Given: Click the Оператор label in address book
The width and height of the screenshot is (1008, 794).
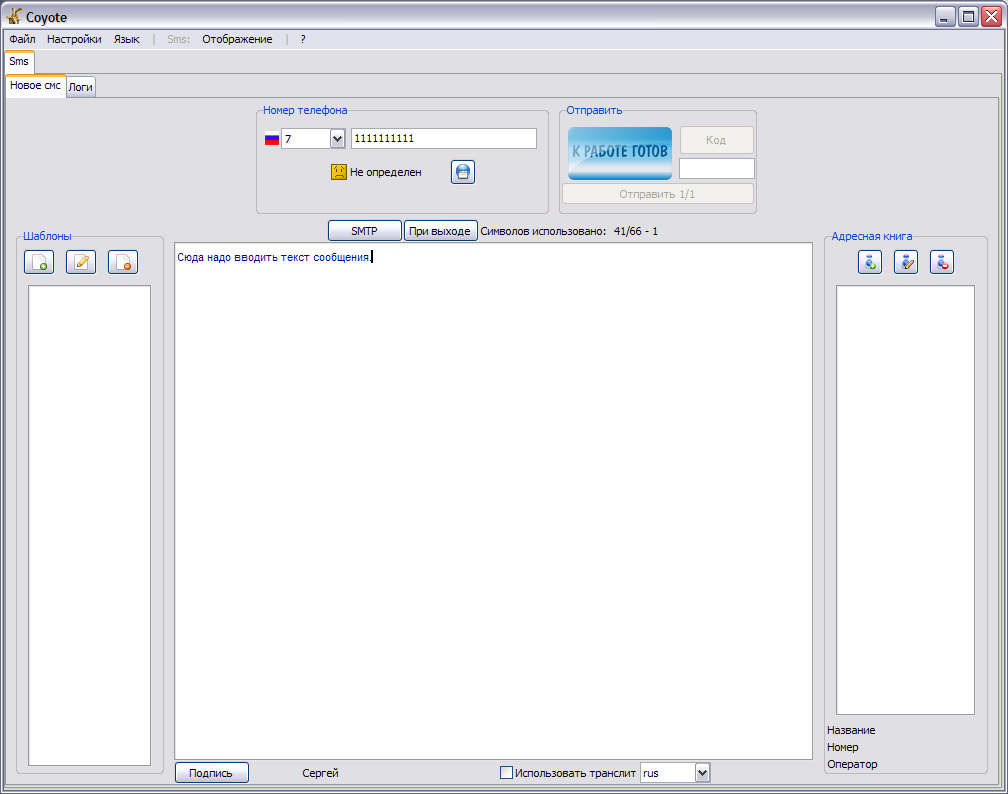Looking at the screenshot, I should coord(852,764).
